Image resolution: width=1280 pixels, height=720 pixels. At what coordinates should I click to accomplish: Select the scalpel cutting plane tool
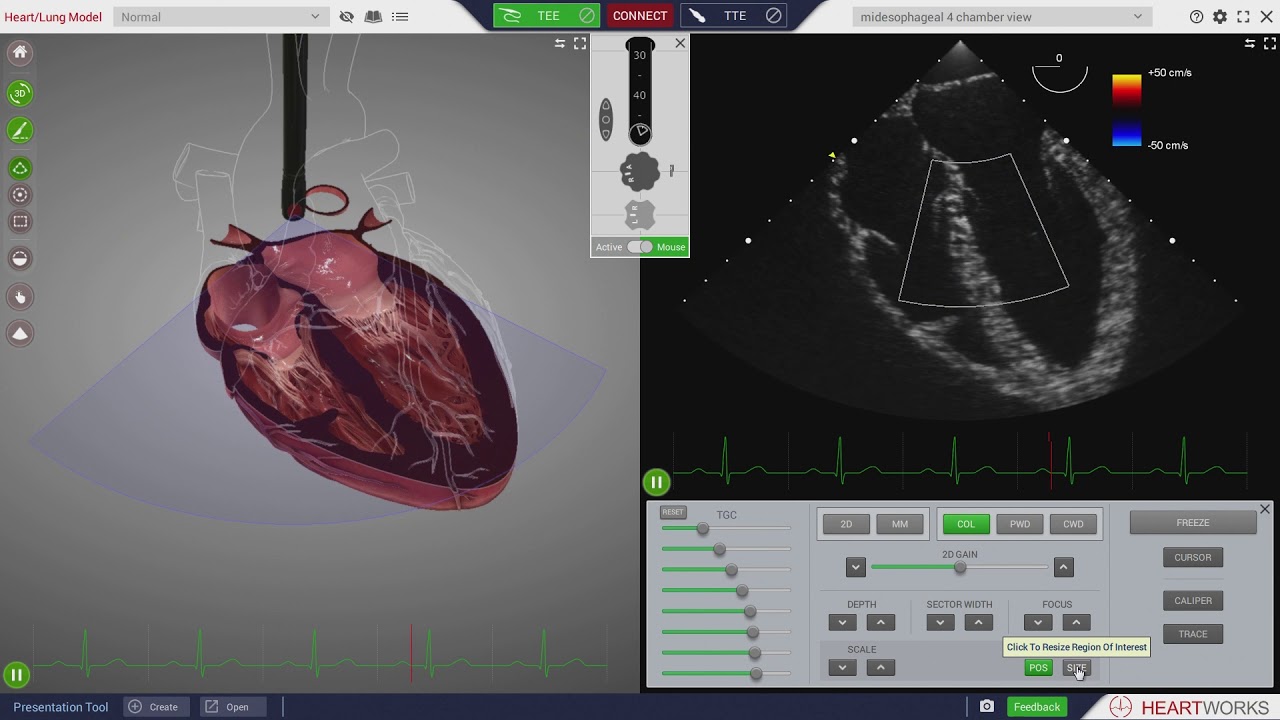(20, 131)
